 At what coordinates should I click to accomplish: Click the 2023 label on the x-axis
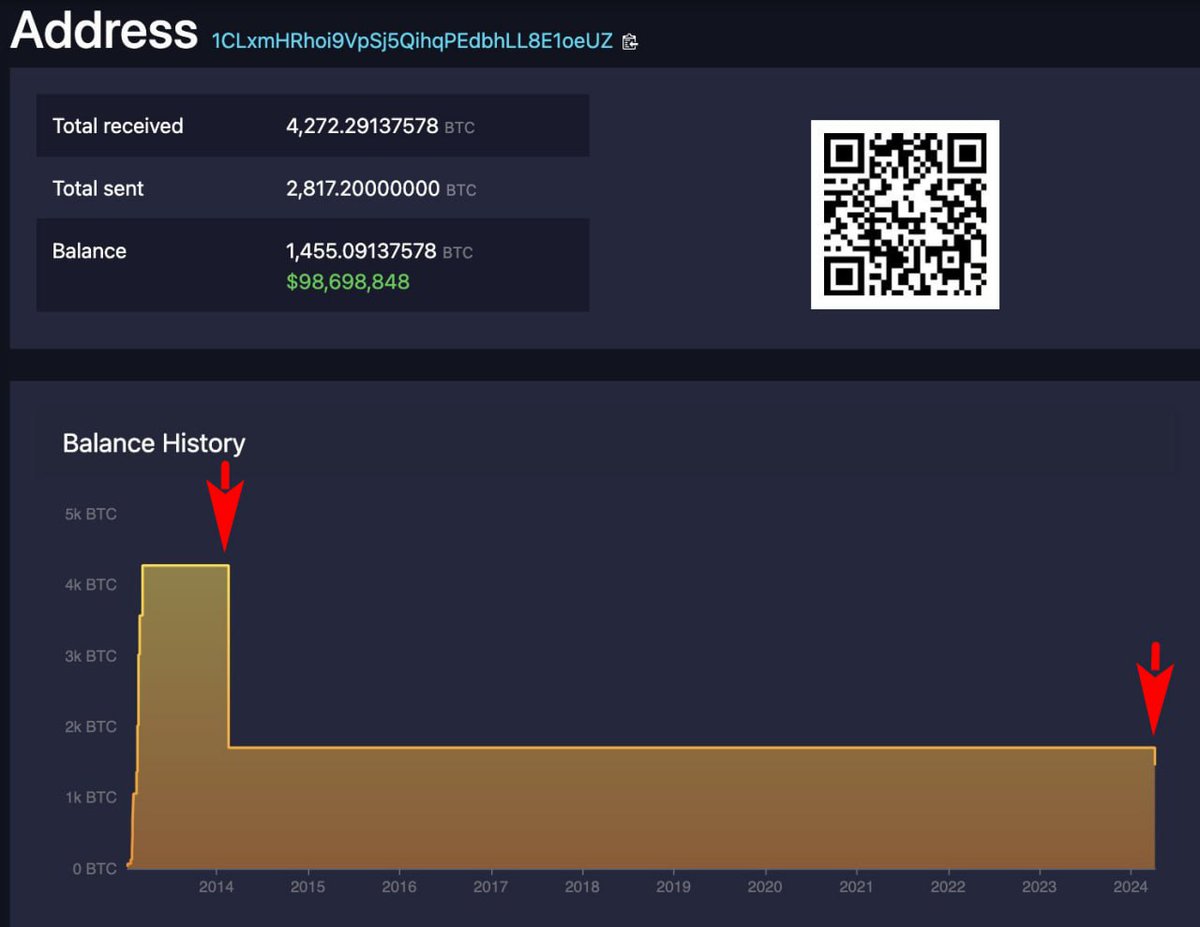coord(1040,887)
